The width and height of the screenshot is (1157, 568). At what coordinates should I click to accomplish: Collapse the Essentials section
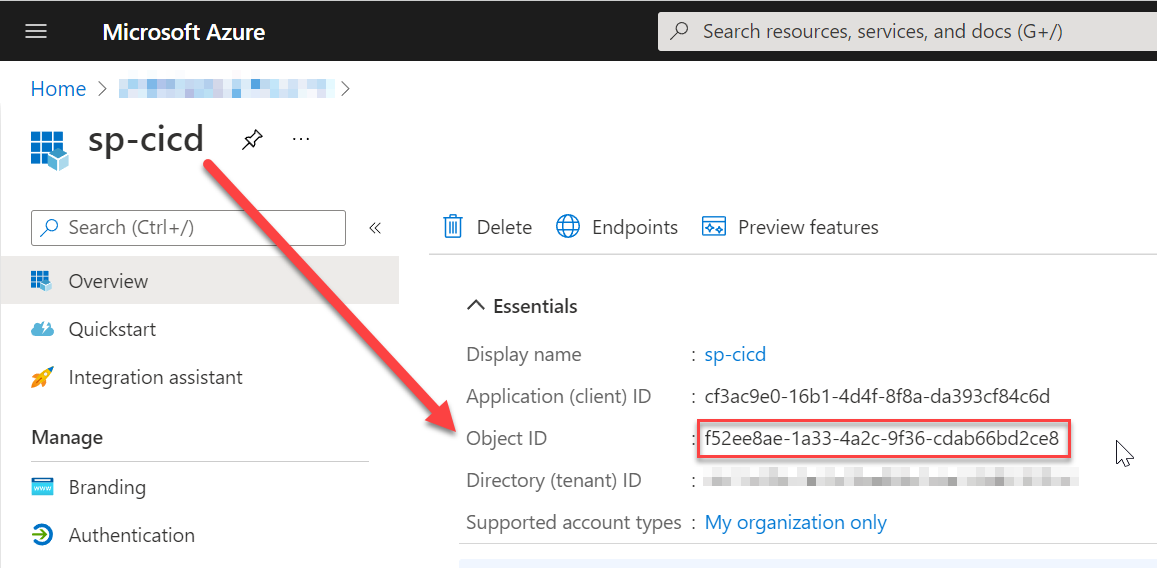tap(522, 306)
